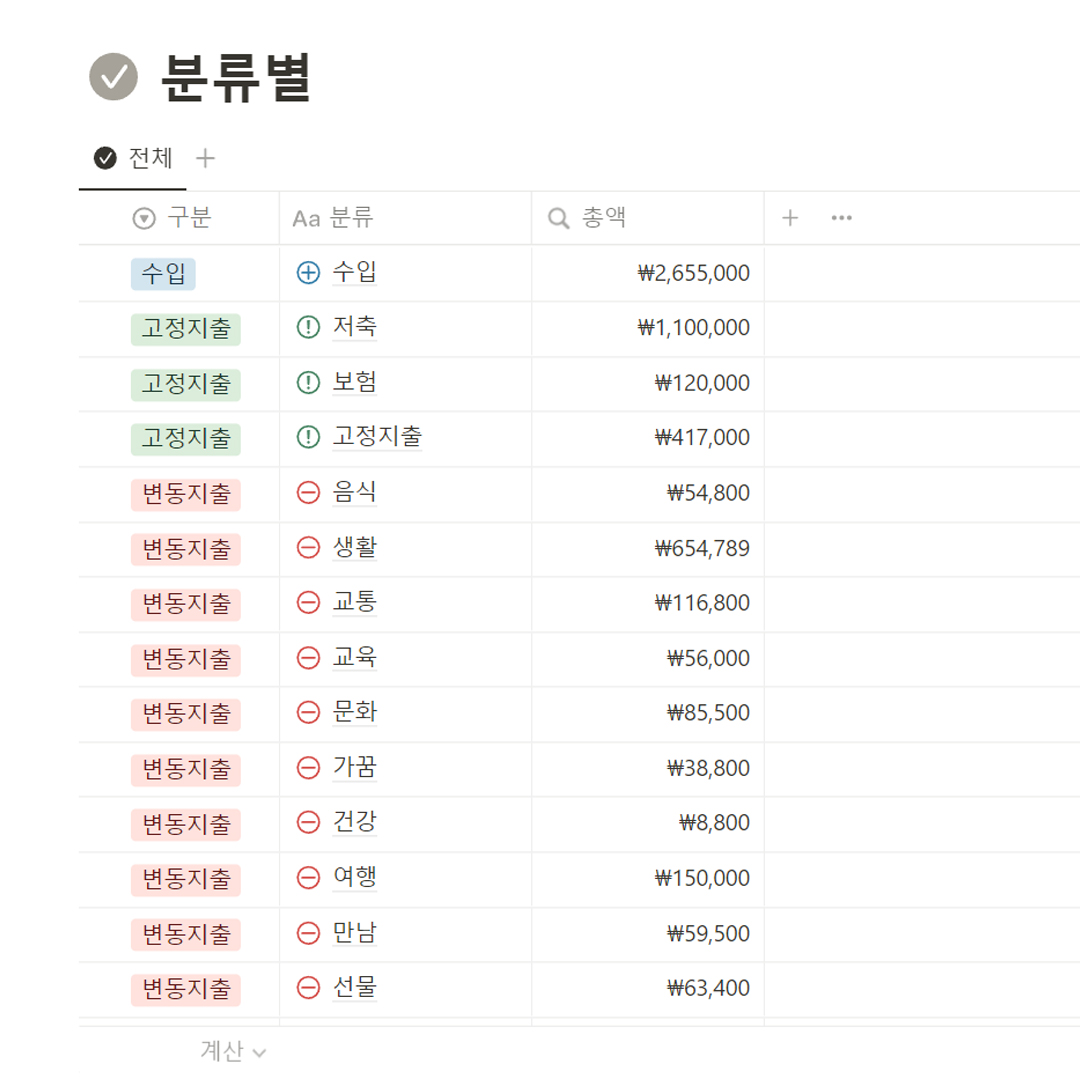Open the 교통 page link
1080x1080 pixels.
354,603
